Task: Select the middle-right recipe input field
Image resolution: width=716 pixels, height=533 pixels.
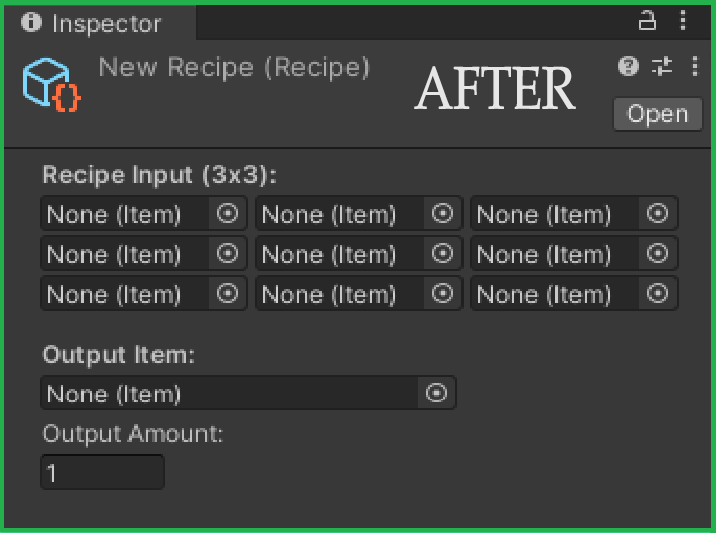Action: click(x=555, y=254)
